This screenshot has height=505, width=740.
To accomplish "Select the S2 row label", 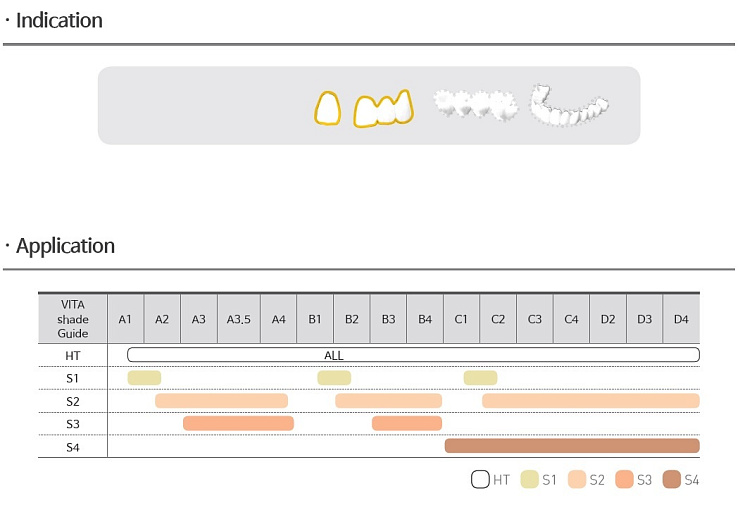I will click(x=73, y=402).
